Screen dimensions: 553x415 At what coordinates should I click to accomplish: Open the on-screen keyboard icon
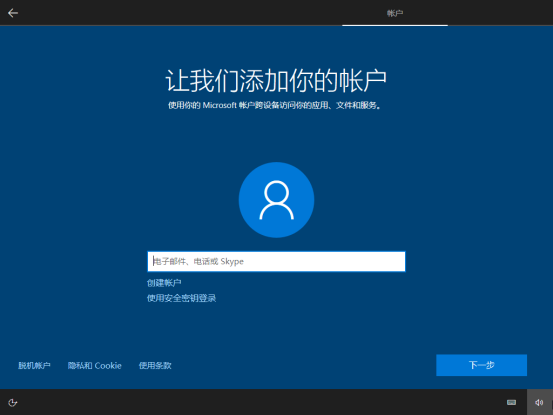point(511,402)
